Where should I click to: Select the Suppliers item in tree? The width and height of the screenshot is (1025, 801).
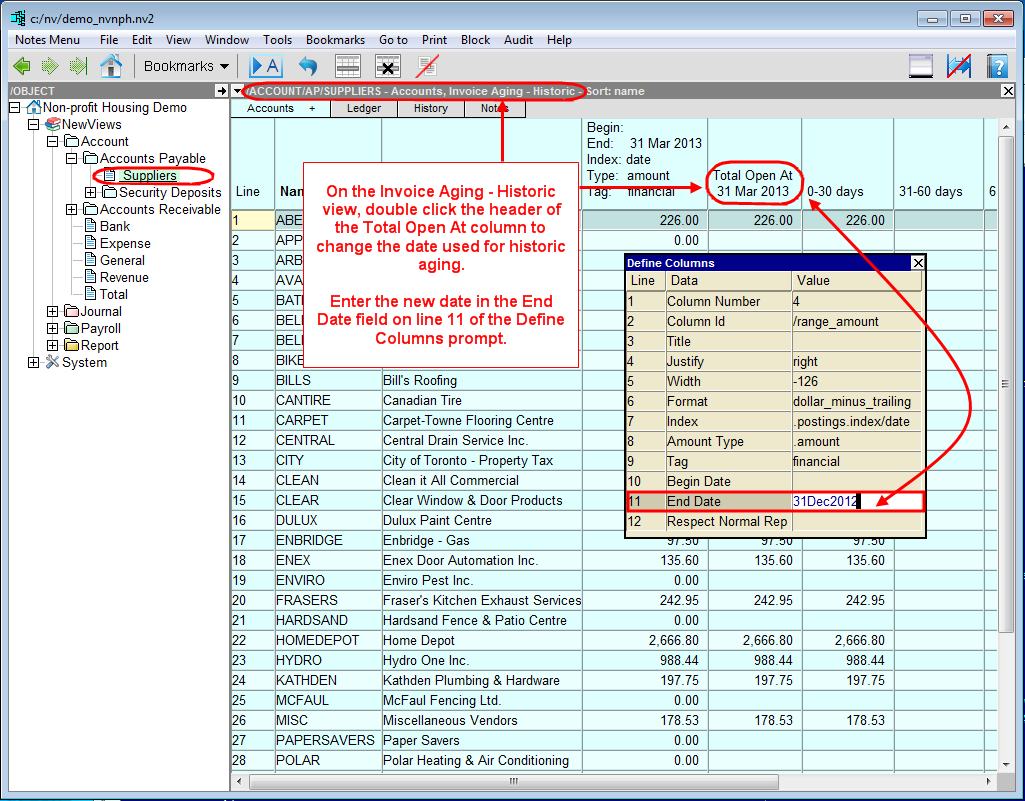click(150, 176)
